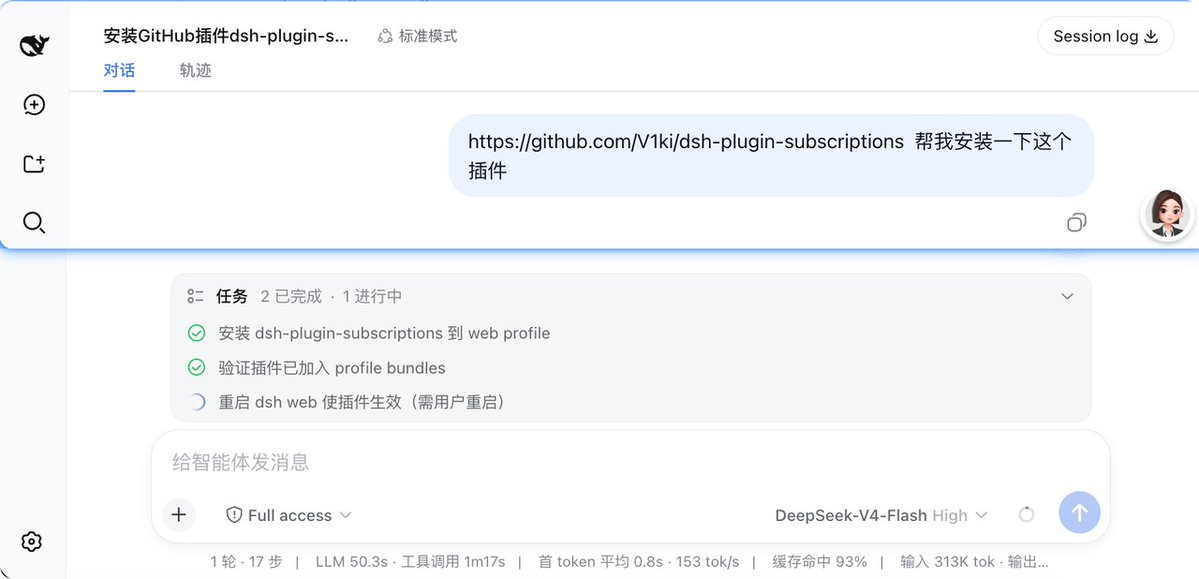Viewport: 1199px width, 579px height.
Task: Click checkmark for 安装 dsh-plugin-subscriptions task
Action: pyautogui.click(x=197, y=333)
